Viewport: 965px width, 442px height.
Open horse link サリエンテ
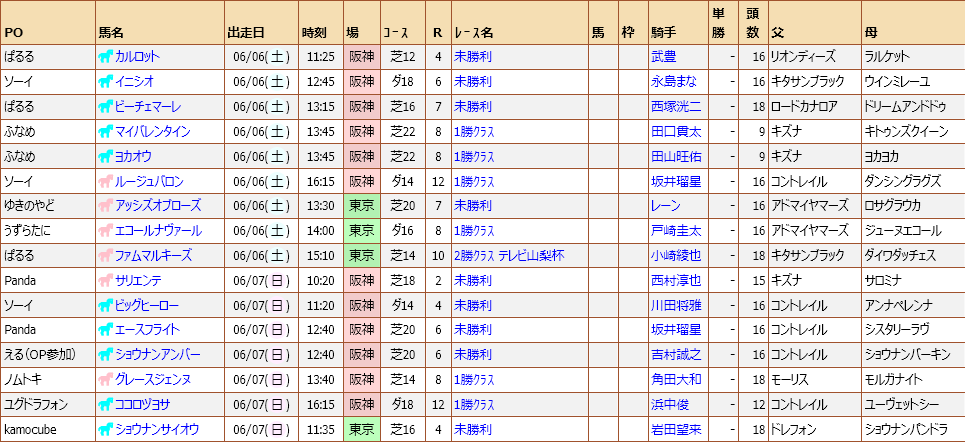tap(138, 281)
